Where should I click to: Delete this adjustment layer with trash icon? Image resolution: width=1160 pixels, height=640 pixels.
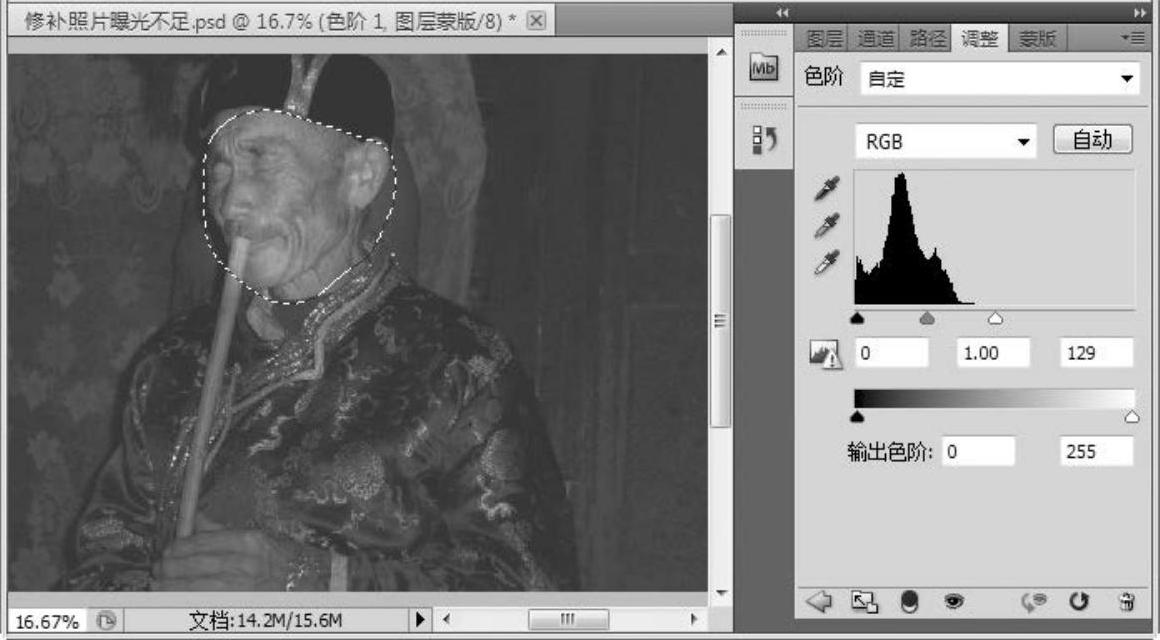point(1127,601)
